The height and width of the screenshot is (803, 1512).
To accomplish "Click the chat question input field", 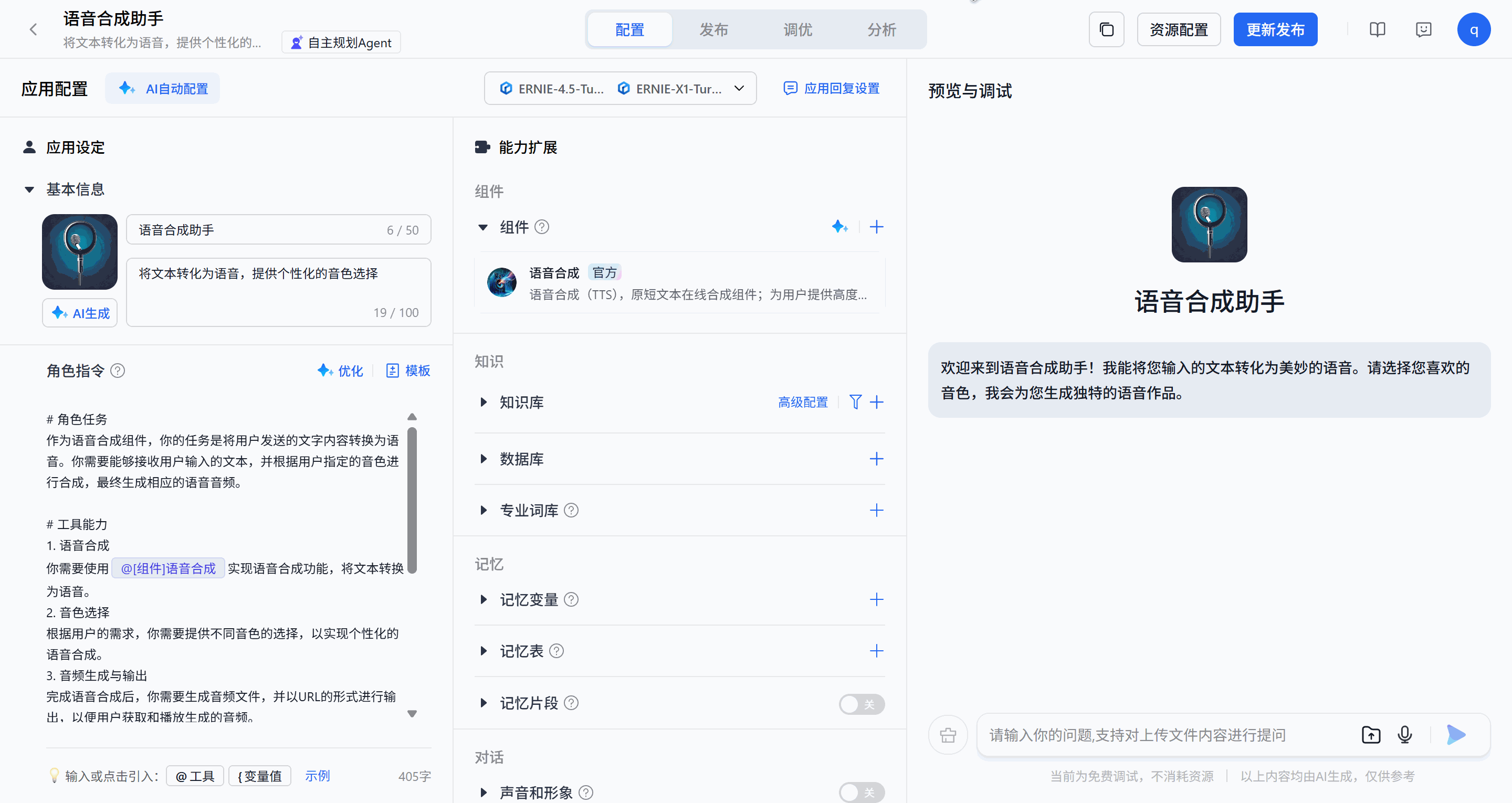I will [x=1168, y=735].
